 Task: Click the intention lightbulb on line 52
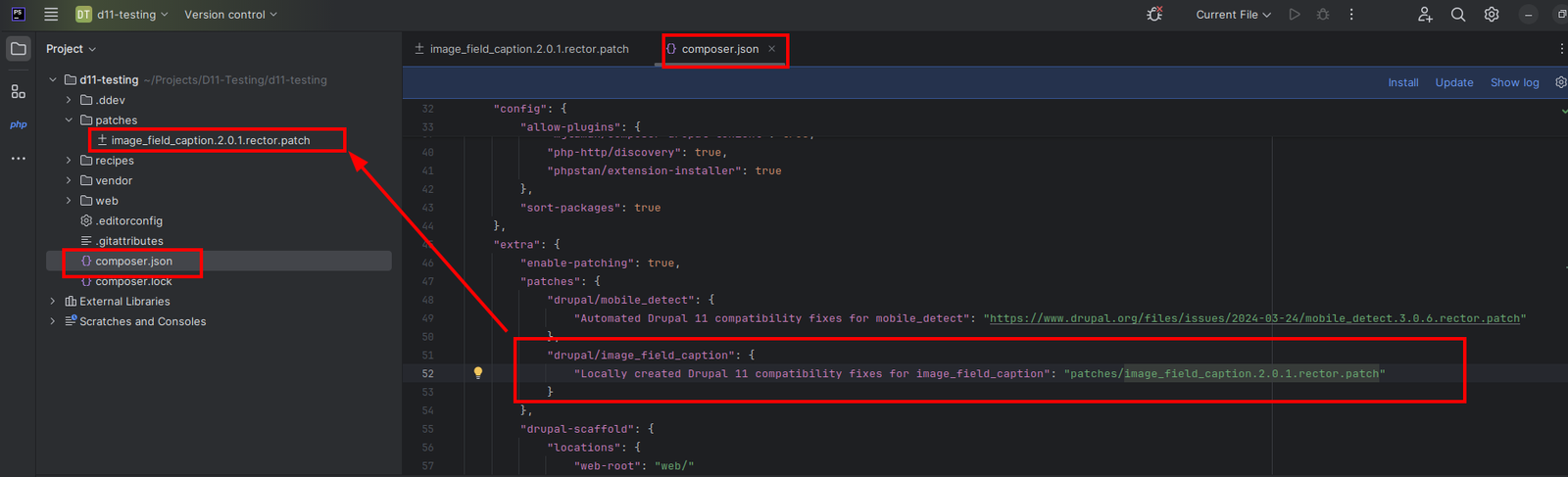pos(478,373)
